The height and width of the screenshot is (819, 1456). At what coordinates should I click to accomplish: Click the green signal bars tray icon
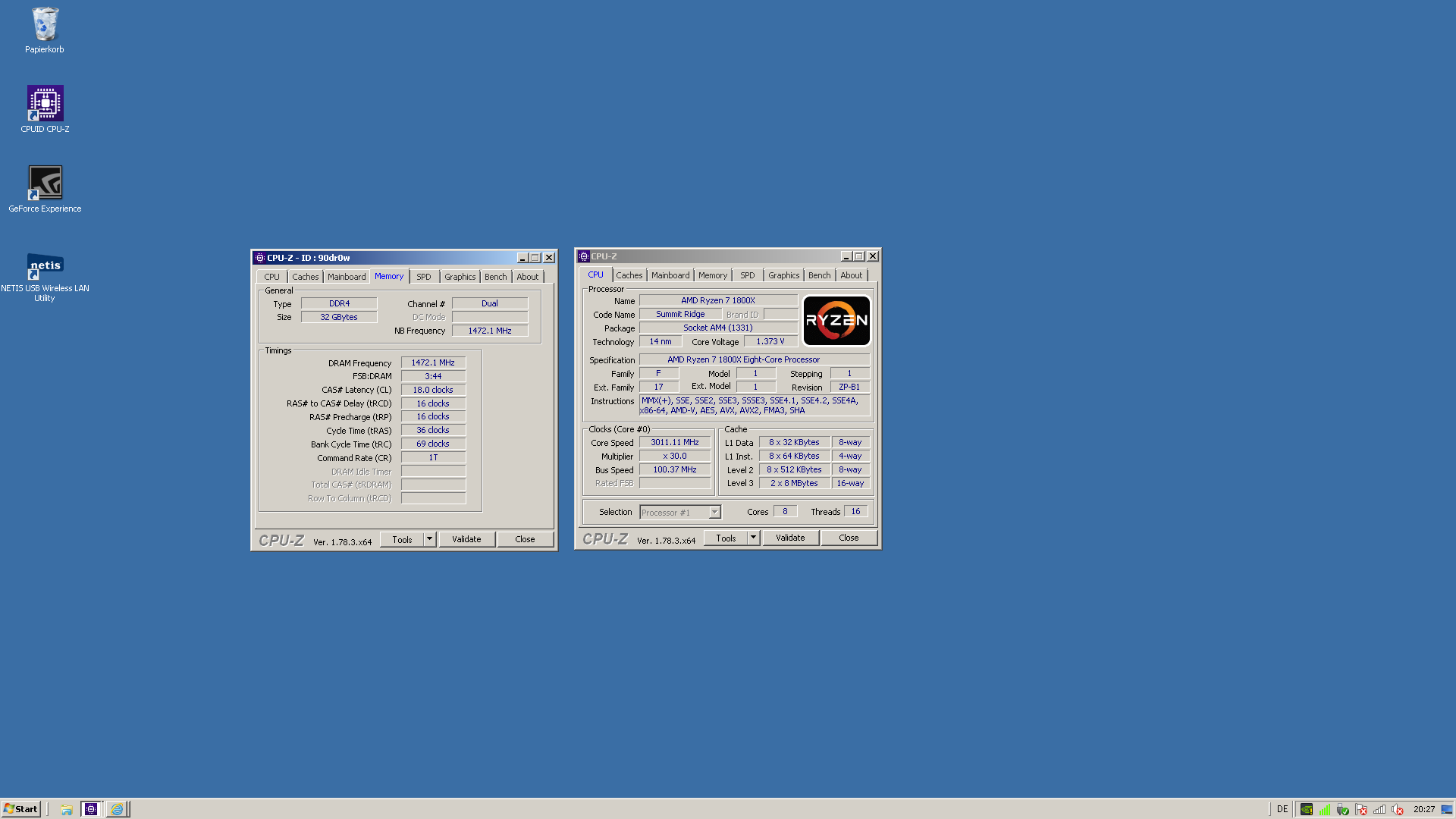1324,809
